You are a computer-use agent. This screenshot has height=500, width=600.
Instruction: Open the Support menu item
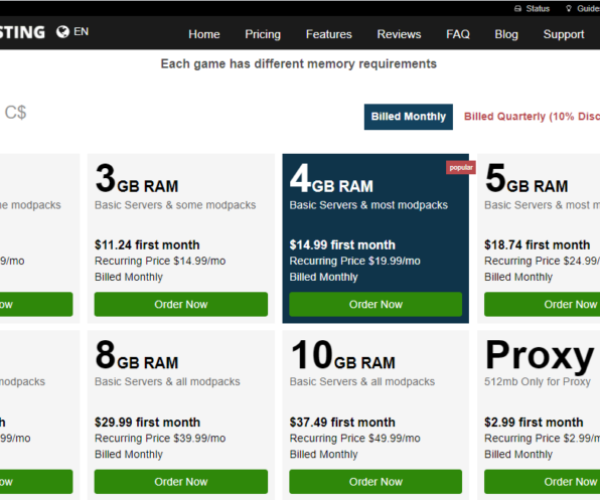(x=564, y=34)
